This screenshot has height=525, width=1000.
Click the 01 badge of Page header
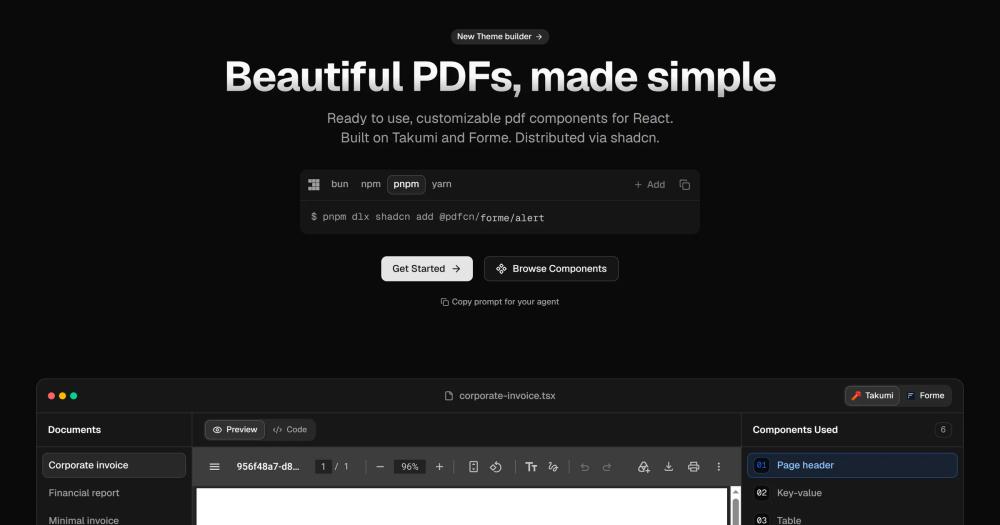(x=761, y=465)
